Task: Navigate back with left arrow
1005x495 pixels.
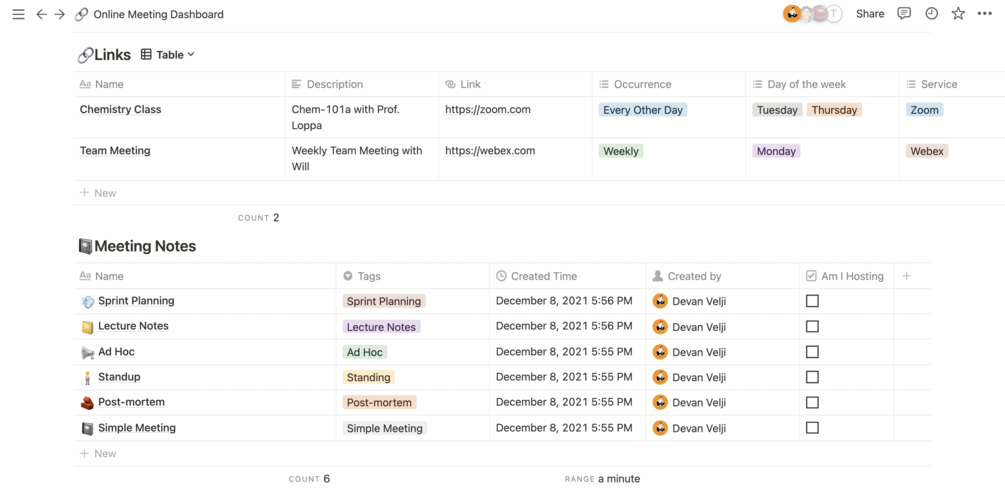Action: [41, 14]
